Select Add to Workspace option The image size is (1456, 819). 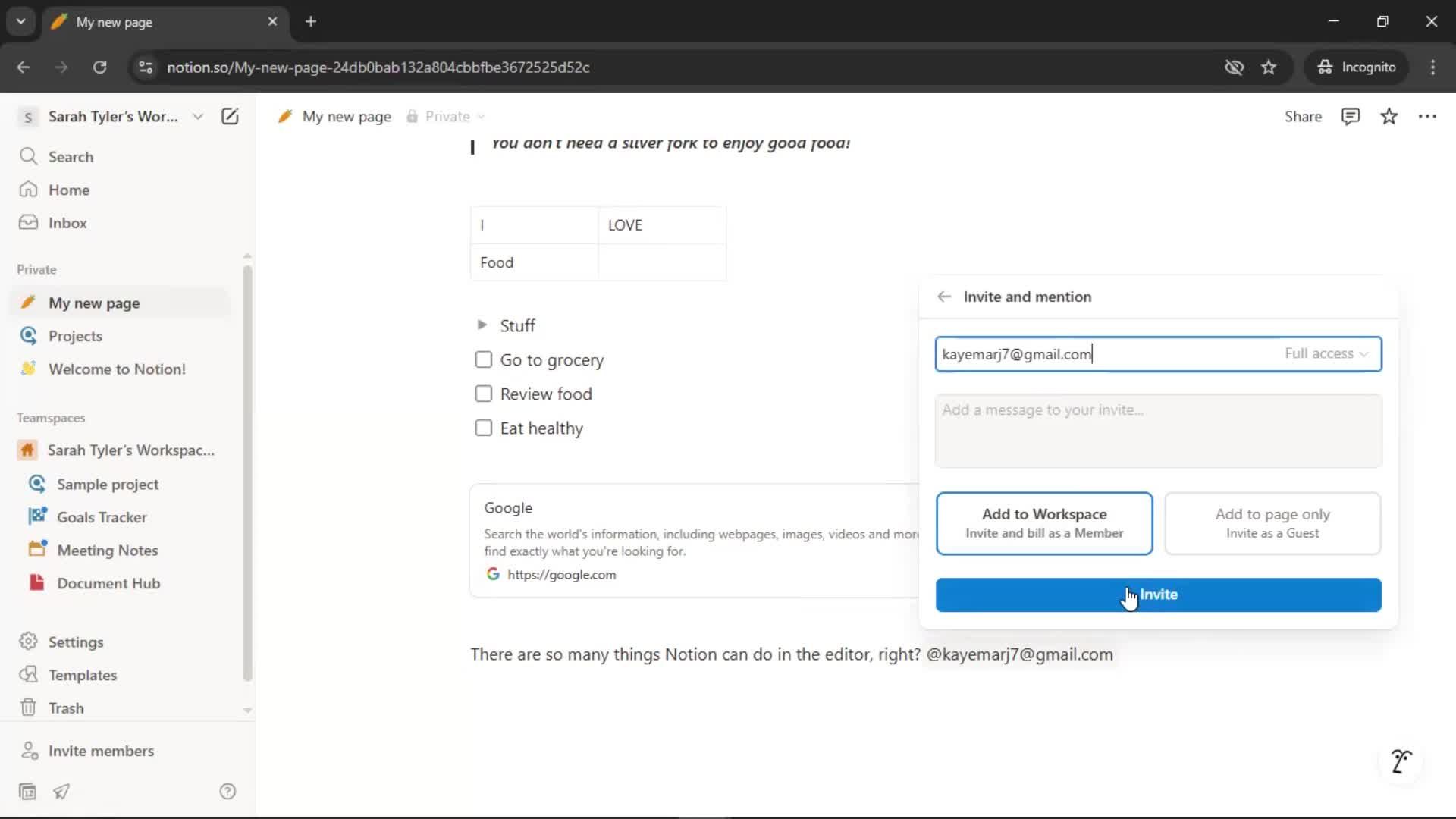(1044, 523)
